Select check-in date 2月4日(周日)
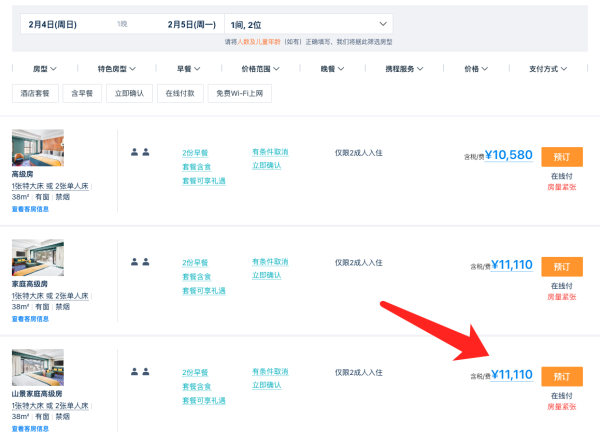 52,24
